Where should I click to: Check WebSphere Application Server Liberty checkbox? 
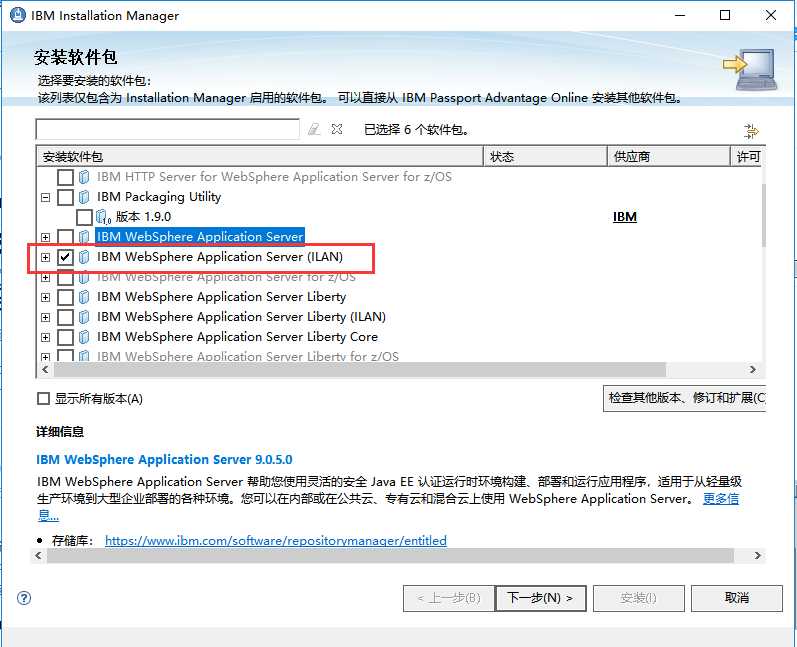[x=65, y=297]
